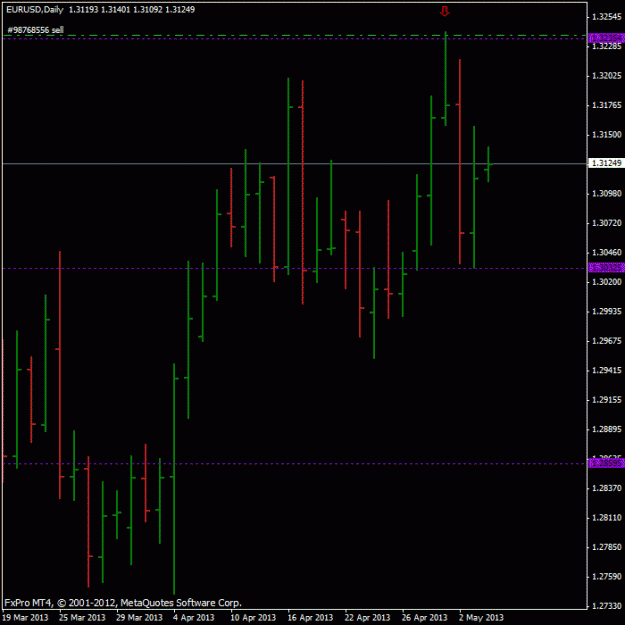Click the 1.31765 price scale label
625x625 pixels.
tap(607, 105)
